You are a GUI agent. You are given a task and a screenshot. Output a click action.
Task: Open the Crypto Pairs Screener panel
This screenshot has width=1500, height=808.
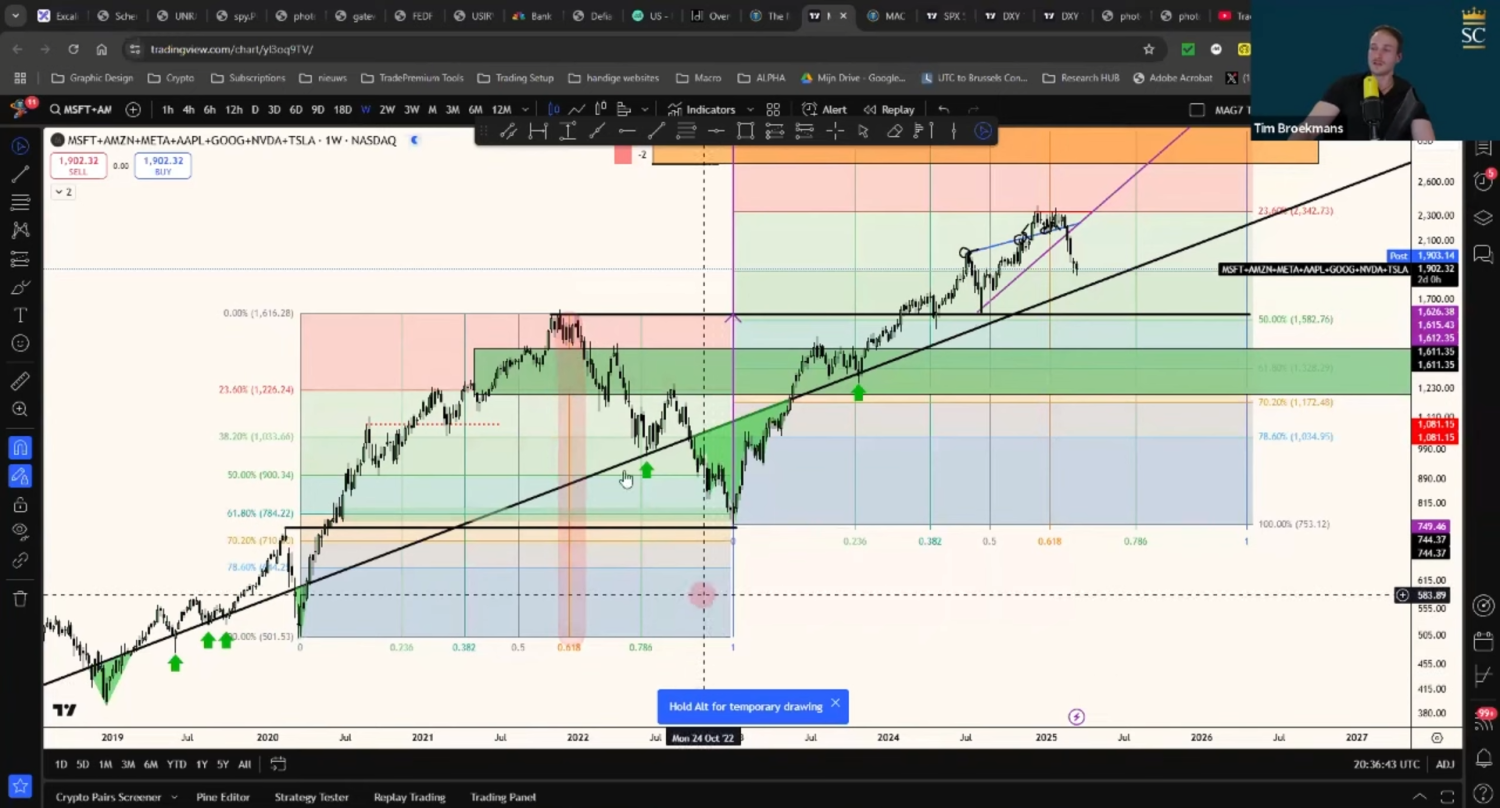108,797
